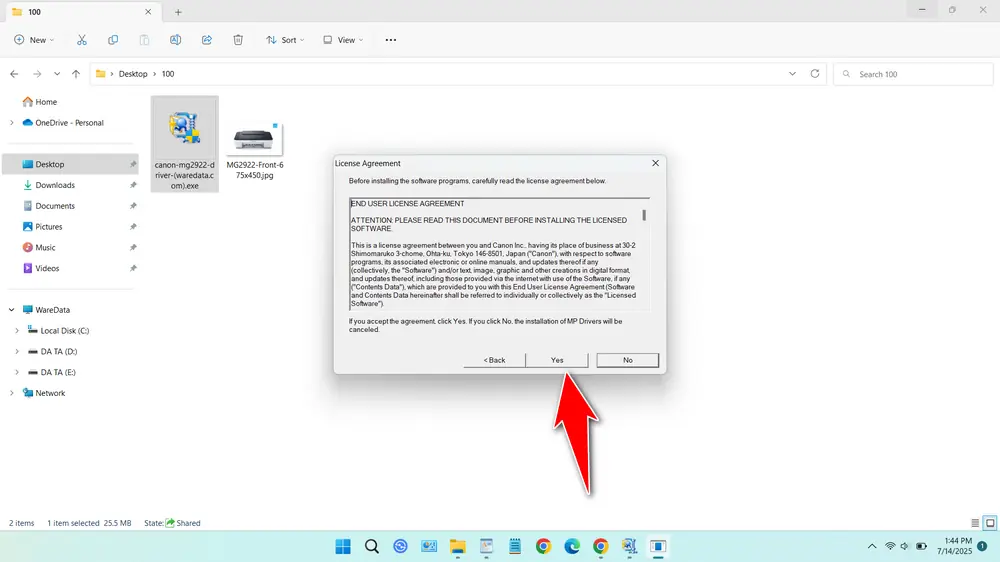
Task: Open Microsoft Edge from the taskbar
Action: [572, 546]
